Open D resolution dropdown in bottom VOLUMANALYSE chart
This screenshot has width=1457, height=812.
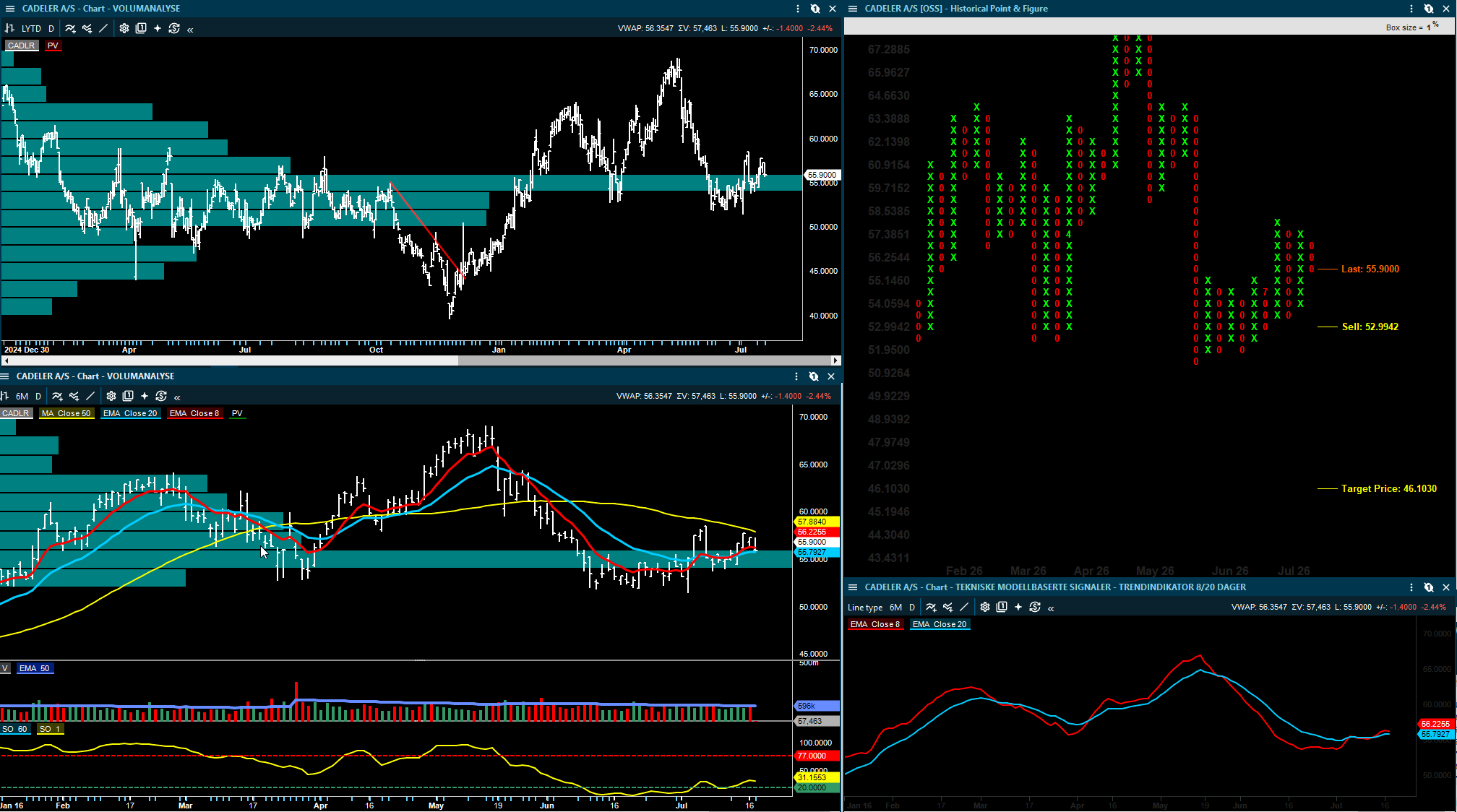(38, 396)
